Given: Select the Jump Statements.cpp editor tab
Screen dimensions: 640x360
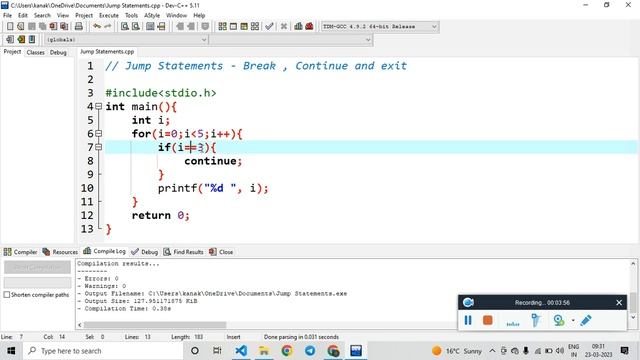Looking at the screenshot, I should (107, 52).
